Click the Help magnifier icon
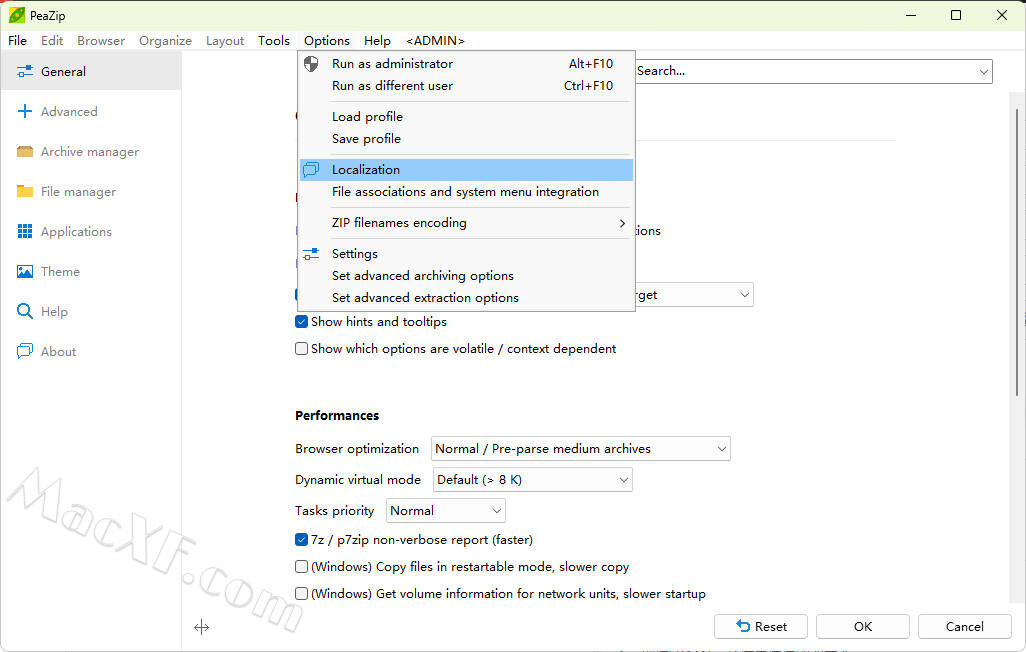 pos(25,311)
